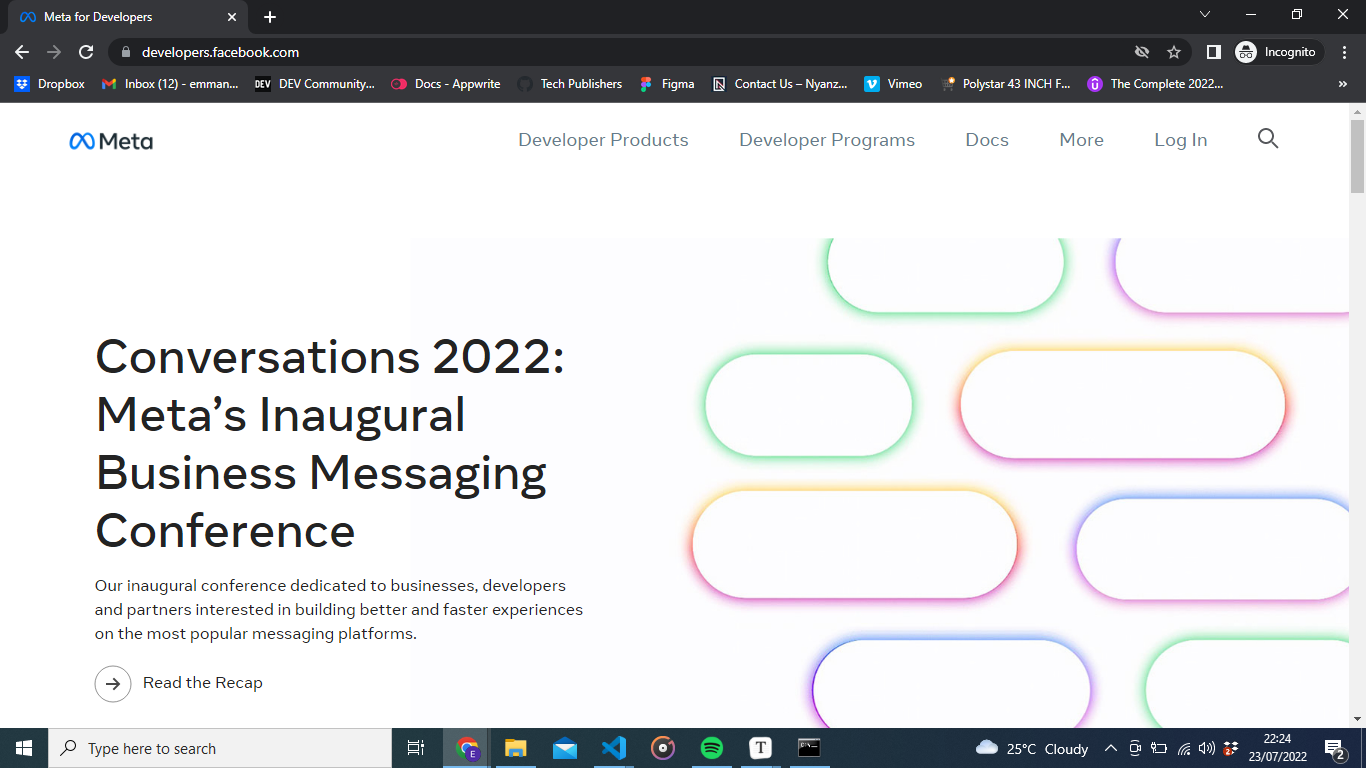Image resolution: width=1366 pixels, height=768 pixels.
Task: Expand the More menu
Action: [1081, 140]
